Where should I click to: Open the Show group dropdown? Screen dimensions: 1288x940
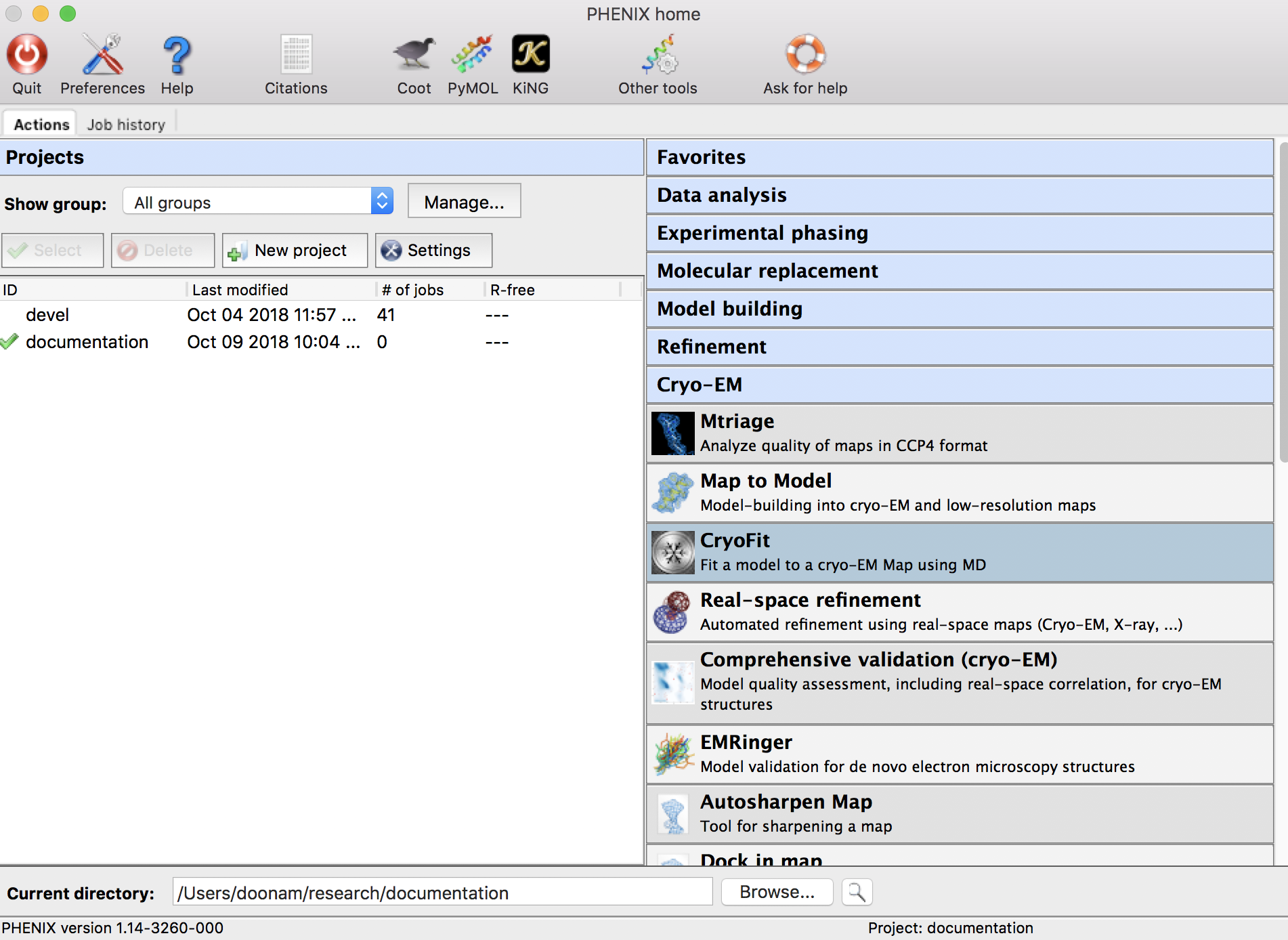tap(257, 201)
